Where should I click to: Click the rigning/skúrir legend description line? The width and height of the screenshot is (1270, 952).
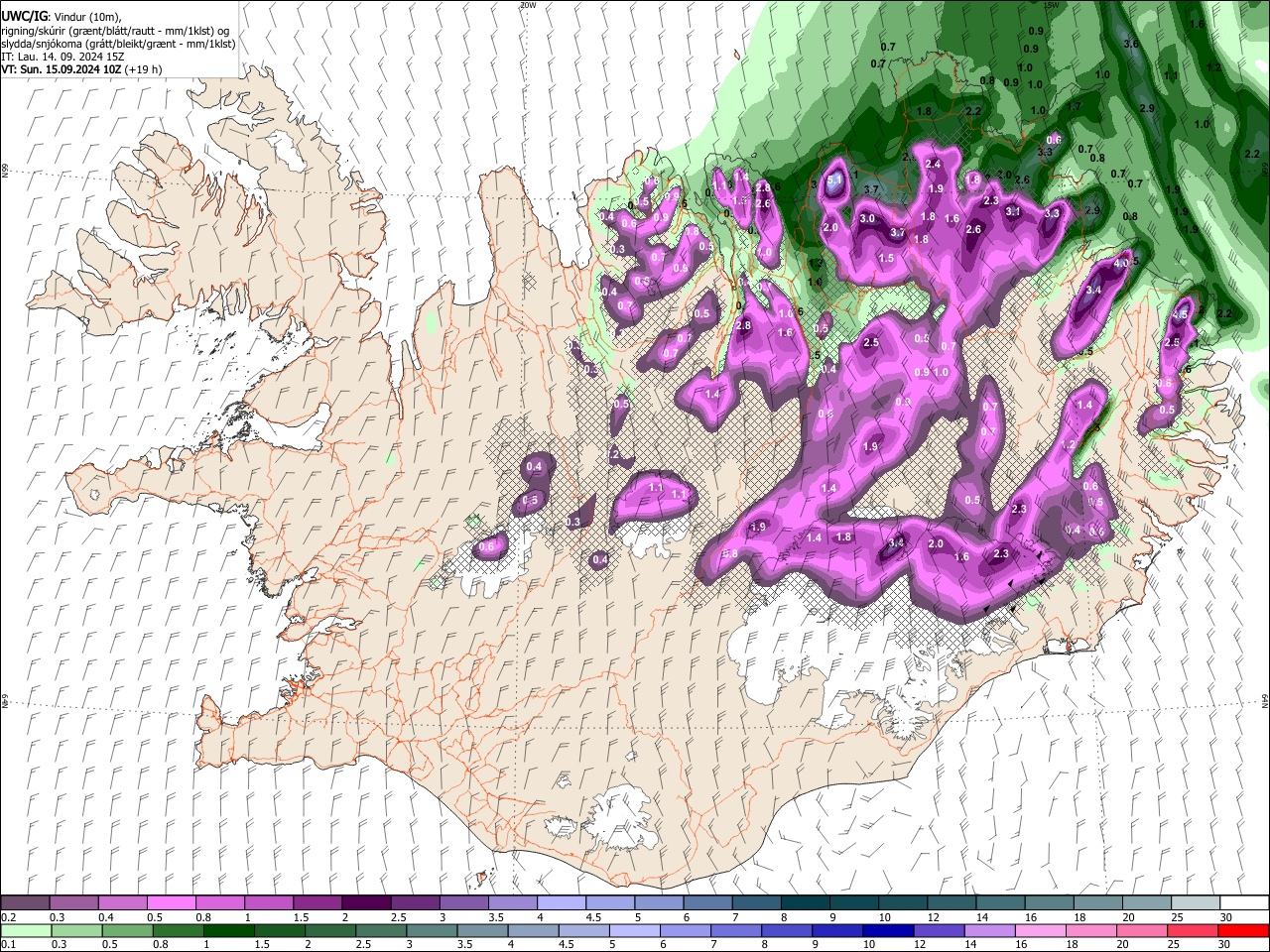[115, 30]
